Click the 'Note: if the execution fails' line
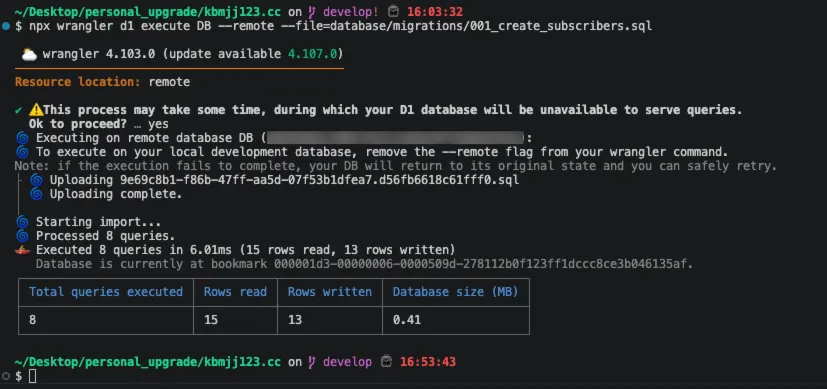Viewport: 827px width, 389px height. pos(396,166)
